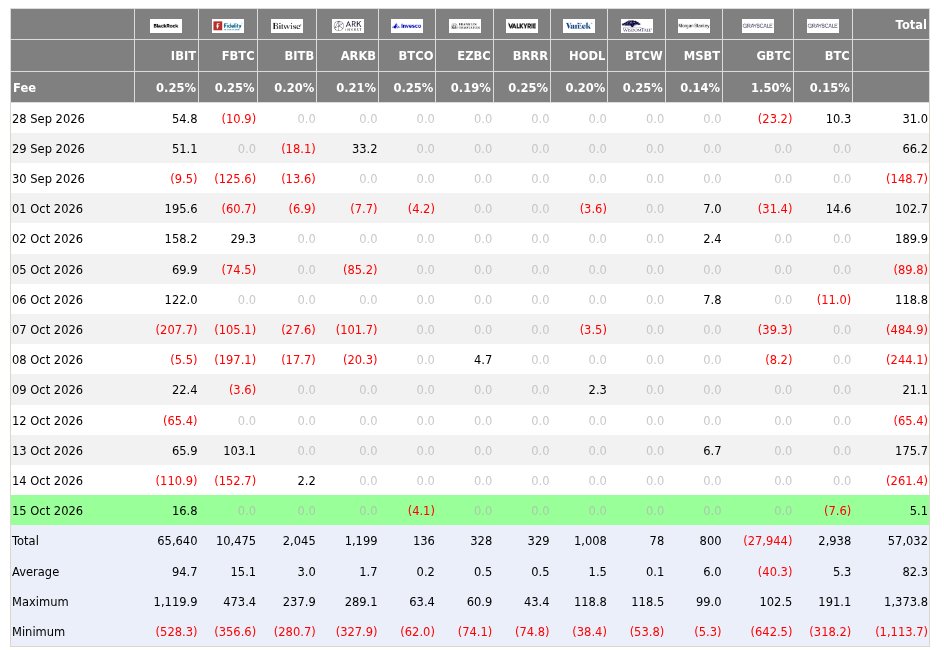Select the Bitwise logo in the header
Image resolution: width=944 pixels, height=650 pixels.
pyautogui.click(x=287, y=26)
